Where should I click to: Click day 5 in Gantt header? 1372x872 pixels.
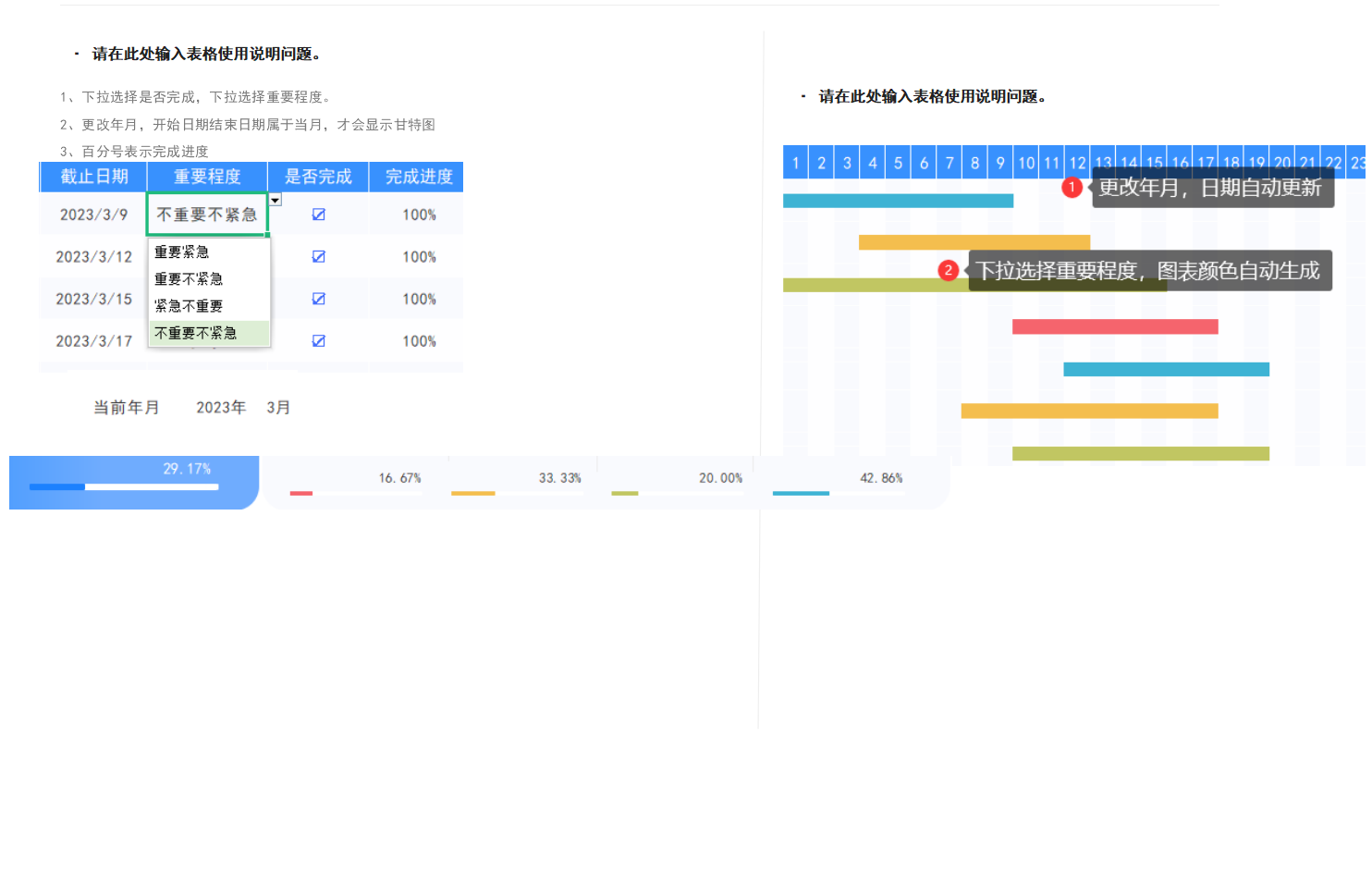tap(898, 163)
